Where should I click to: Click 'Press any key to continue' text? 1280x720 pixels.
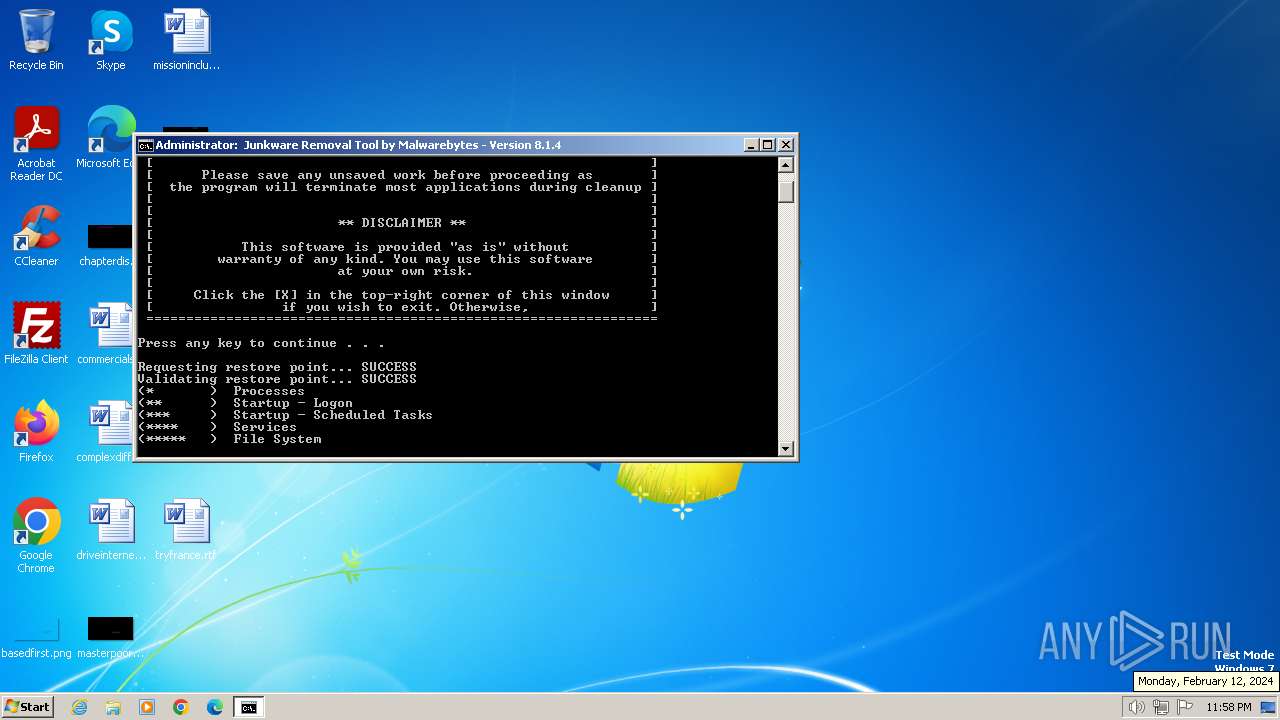(x=261, y=343)
